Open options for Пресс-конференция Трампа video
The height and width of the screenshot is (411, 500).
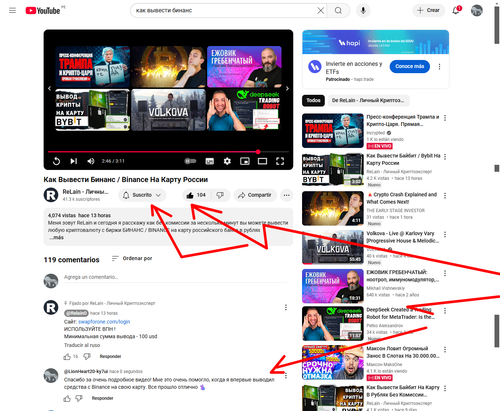[x=445, y=118]
